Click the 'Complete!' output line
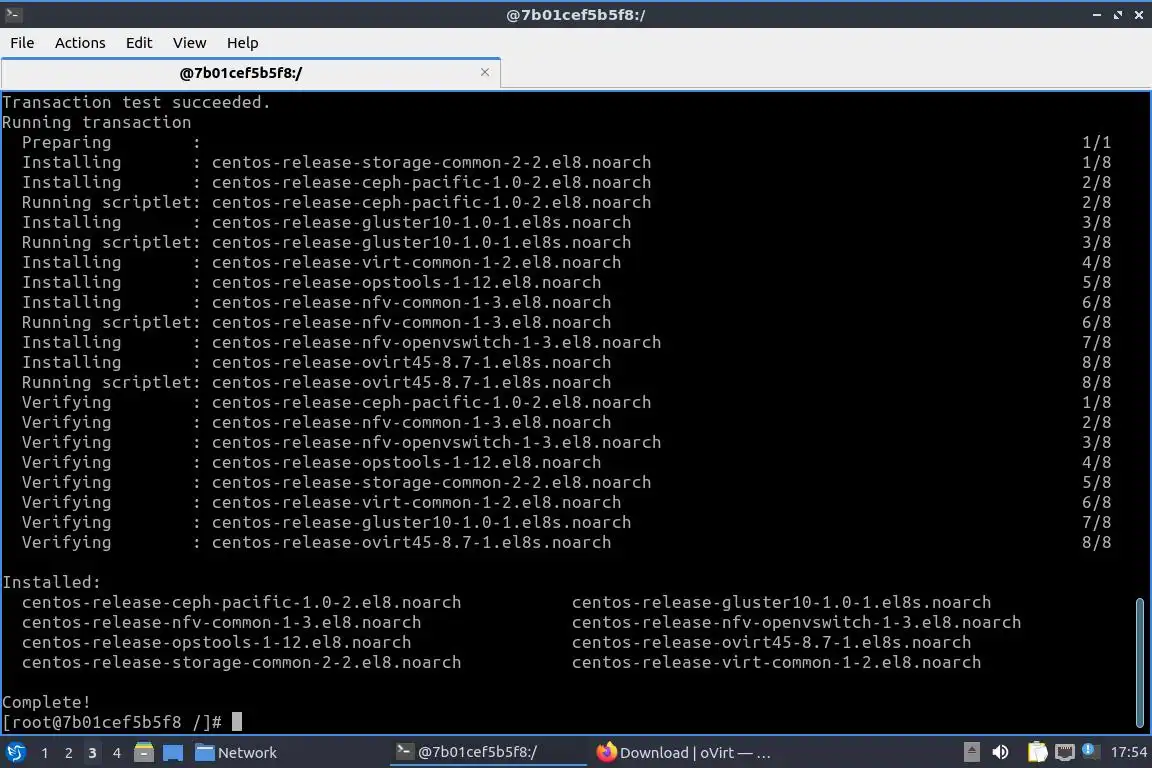 46,703
